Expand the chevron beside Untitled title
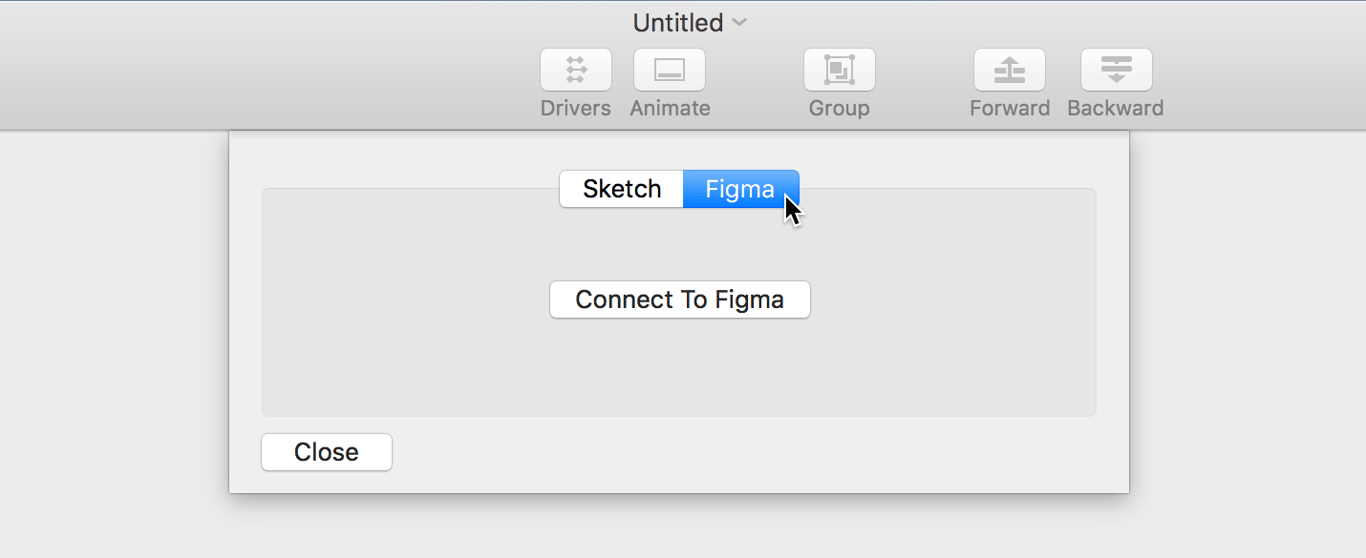 740,22
